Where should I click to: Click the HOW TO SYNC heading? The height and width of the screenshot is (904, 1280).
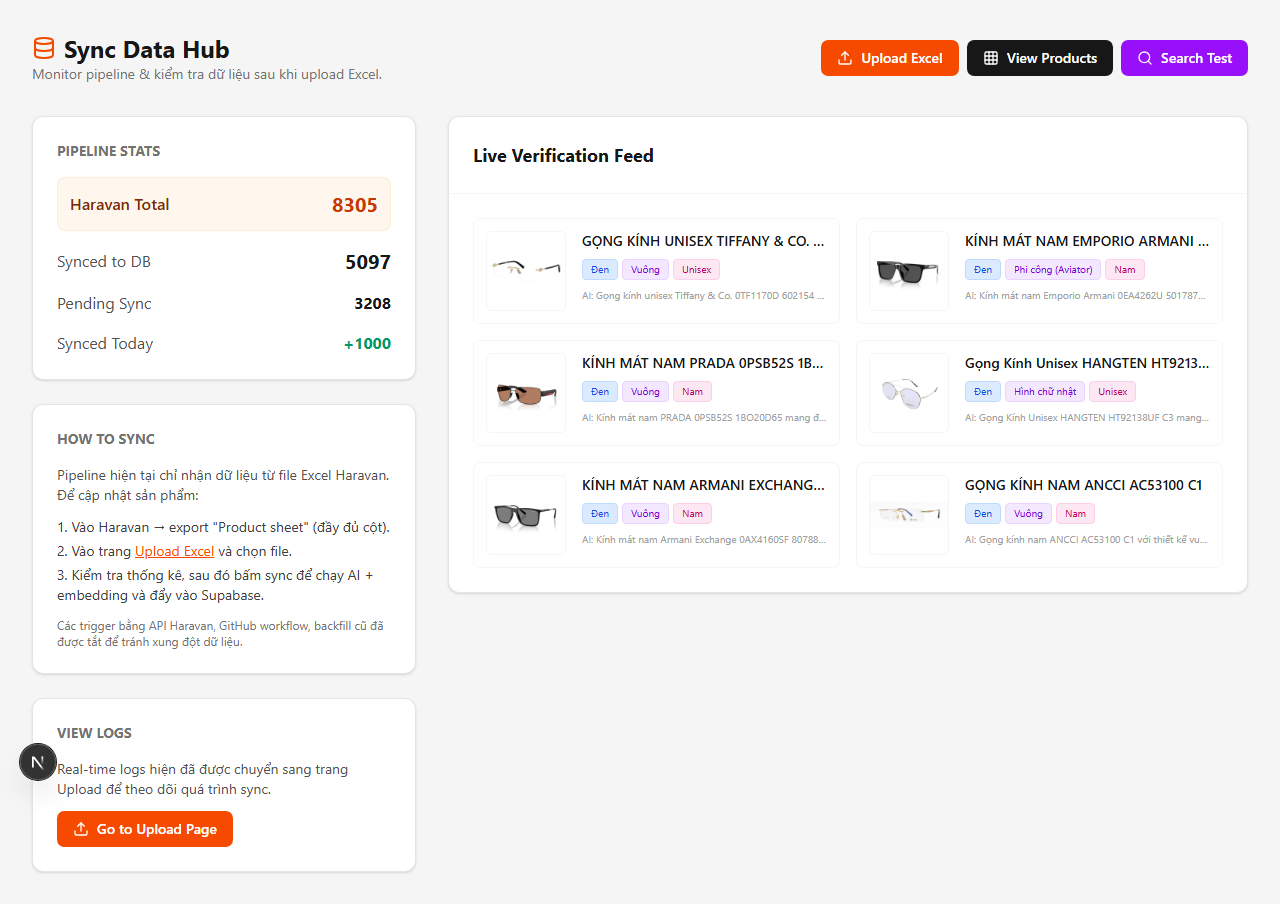pos(106,439)
